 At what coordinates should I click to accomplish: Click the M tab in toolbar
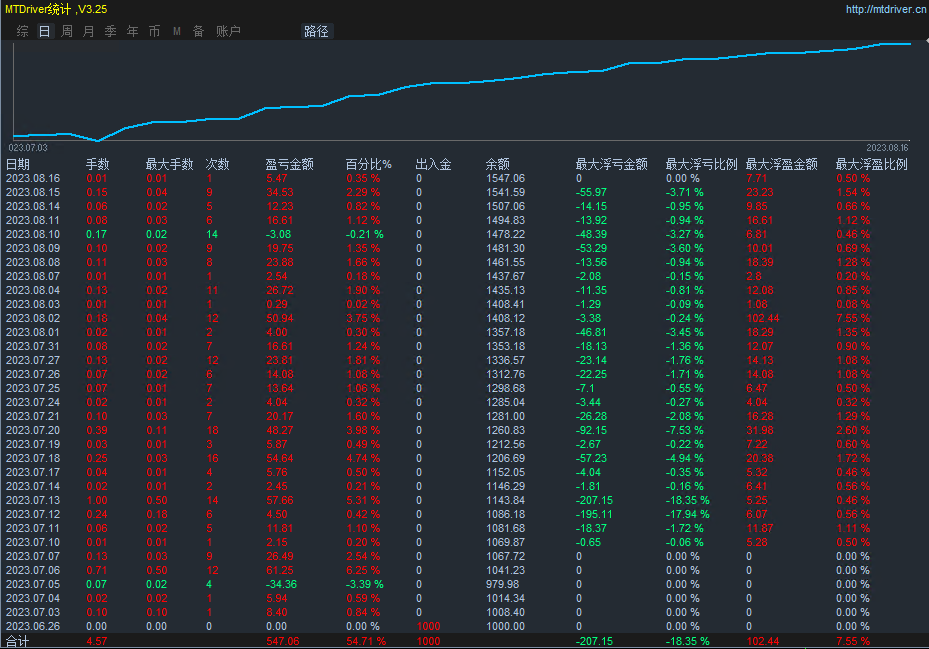click(x=176, y=31)
